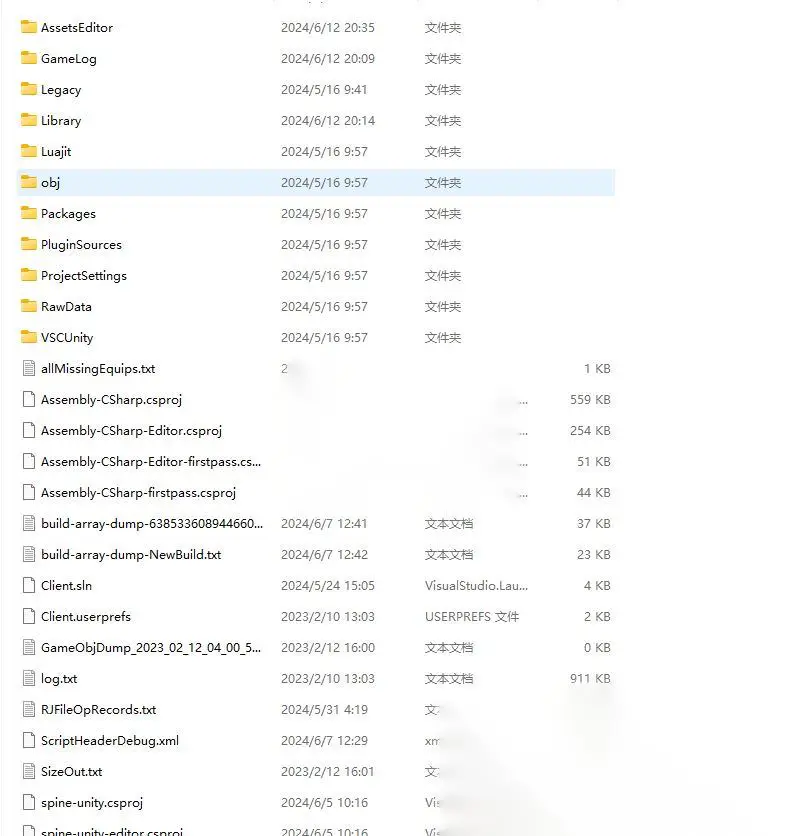799x836 pixels.
Task: Click the obj folder icon
Action: (29, 182)
